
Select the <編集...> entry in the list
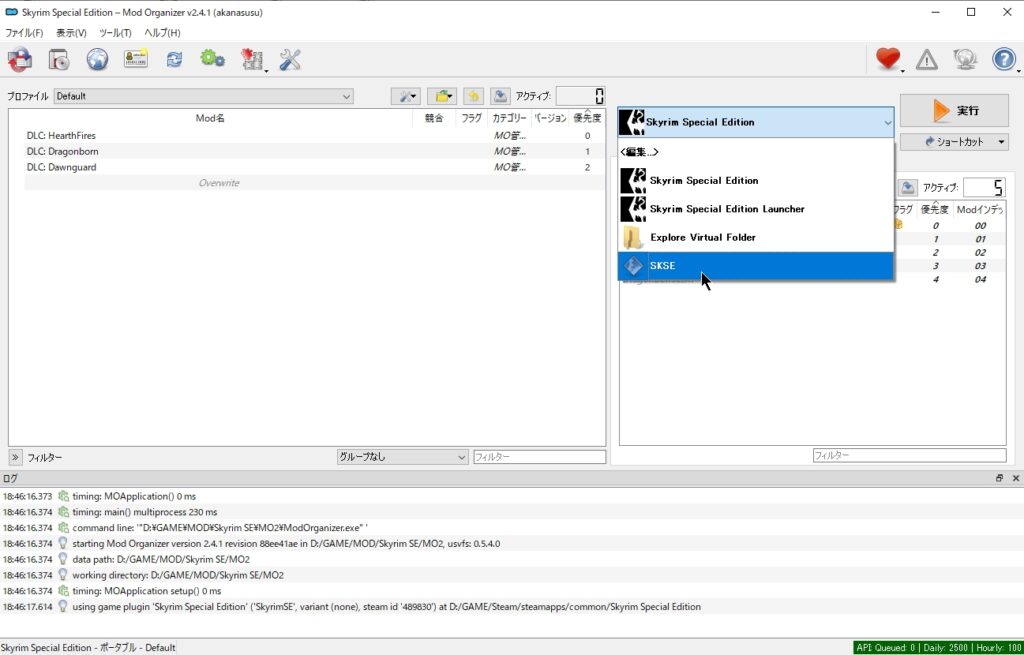(756, 152)
